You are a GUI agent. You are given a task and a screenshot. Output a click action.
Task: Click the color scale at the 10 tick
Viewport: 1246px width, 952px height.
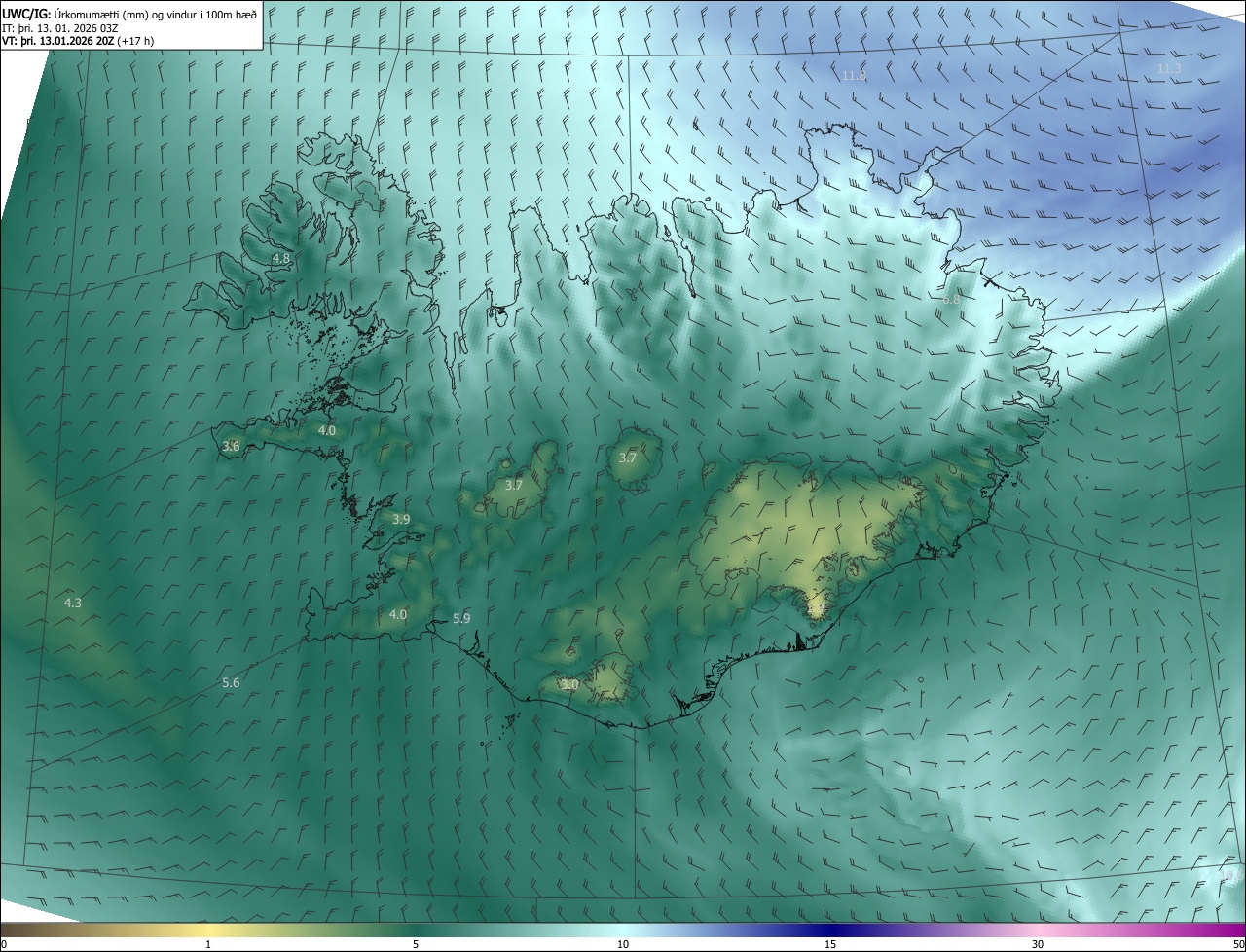coord(623,944)
